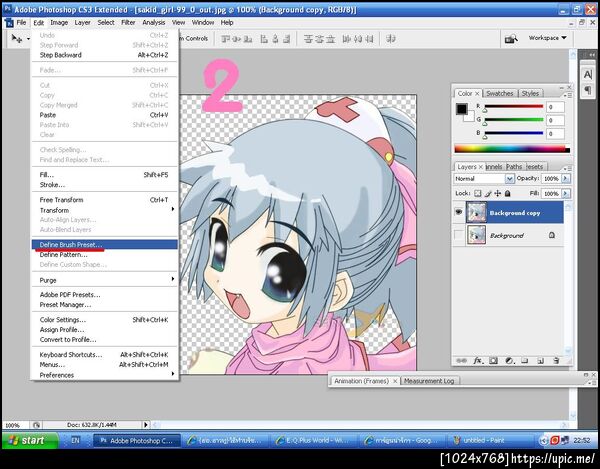Viewport: 600px width, 469px height.
Task: Click the Delete layer trash icon
Action: pos(556,360)
